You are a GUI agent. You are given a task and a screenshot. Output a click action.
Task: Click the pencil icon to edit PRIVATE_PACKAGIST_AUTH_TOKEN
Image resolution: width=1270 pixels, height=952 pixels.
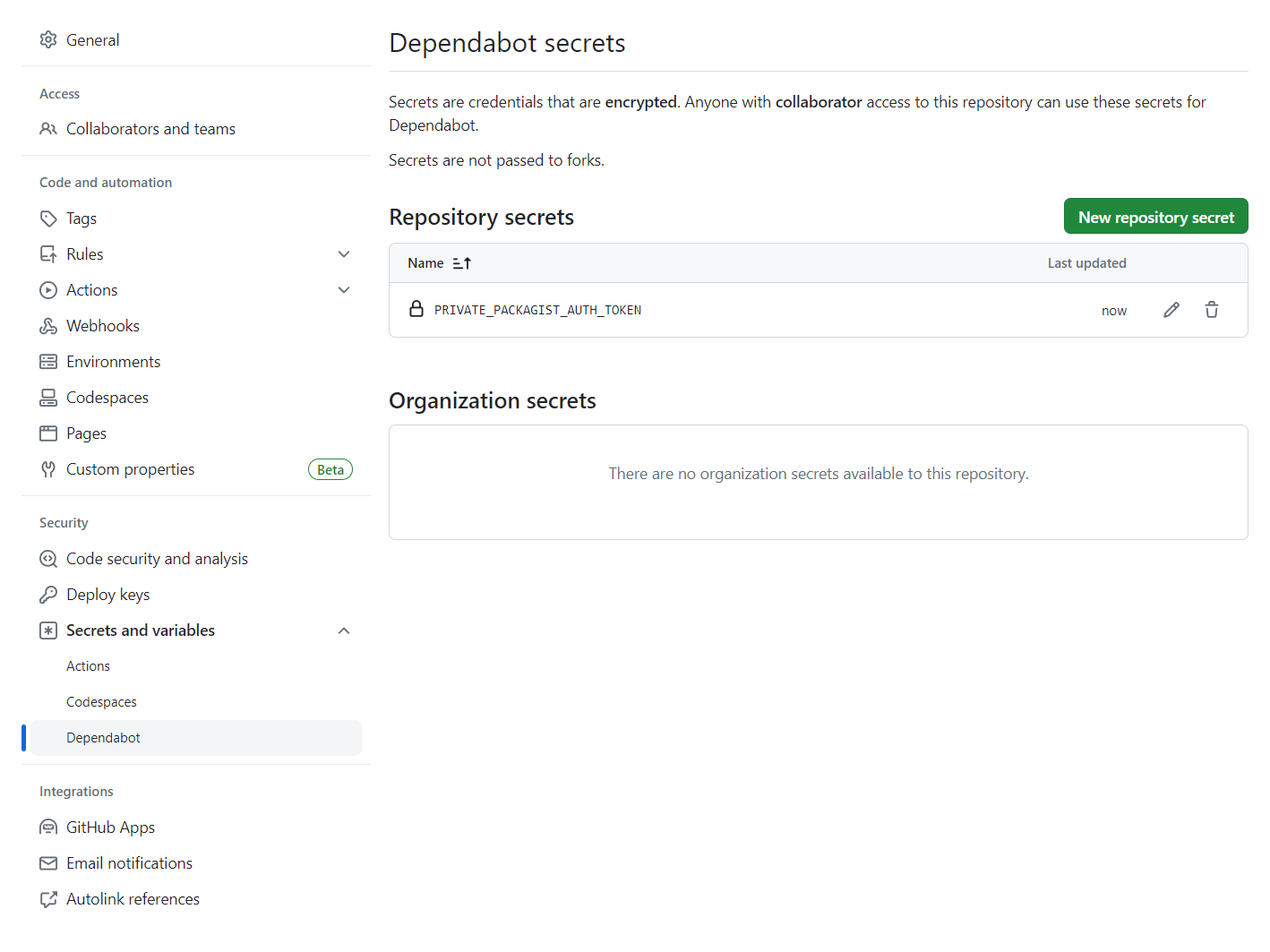(x=1171, y=310)
